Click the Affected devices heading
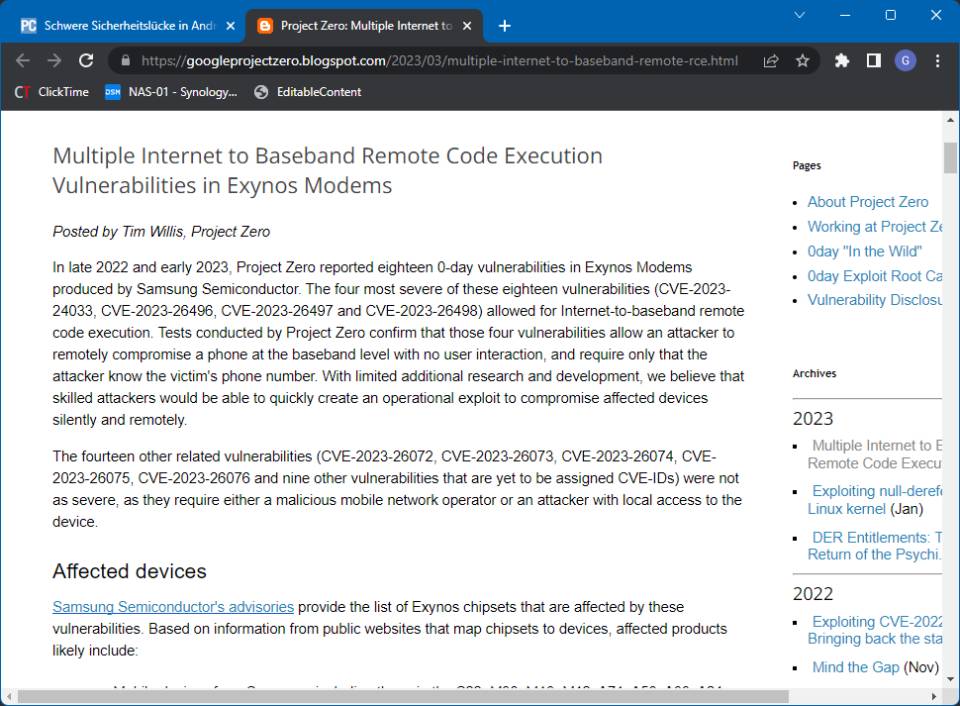 (129, 571)
